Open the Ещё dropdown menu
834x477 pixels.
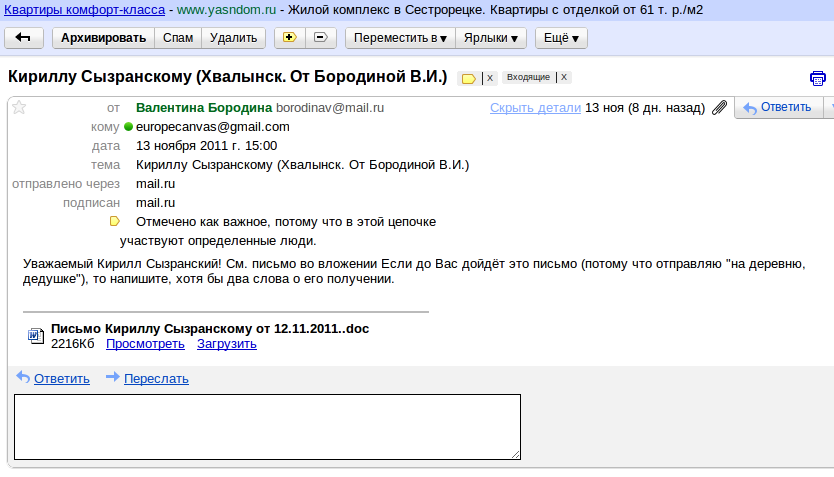click(x=561, y=38)
